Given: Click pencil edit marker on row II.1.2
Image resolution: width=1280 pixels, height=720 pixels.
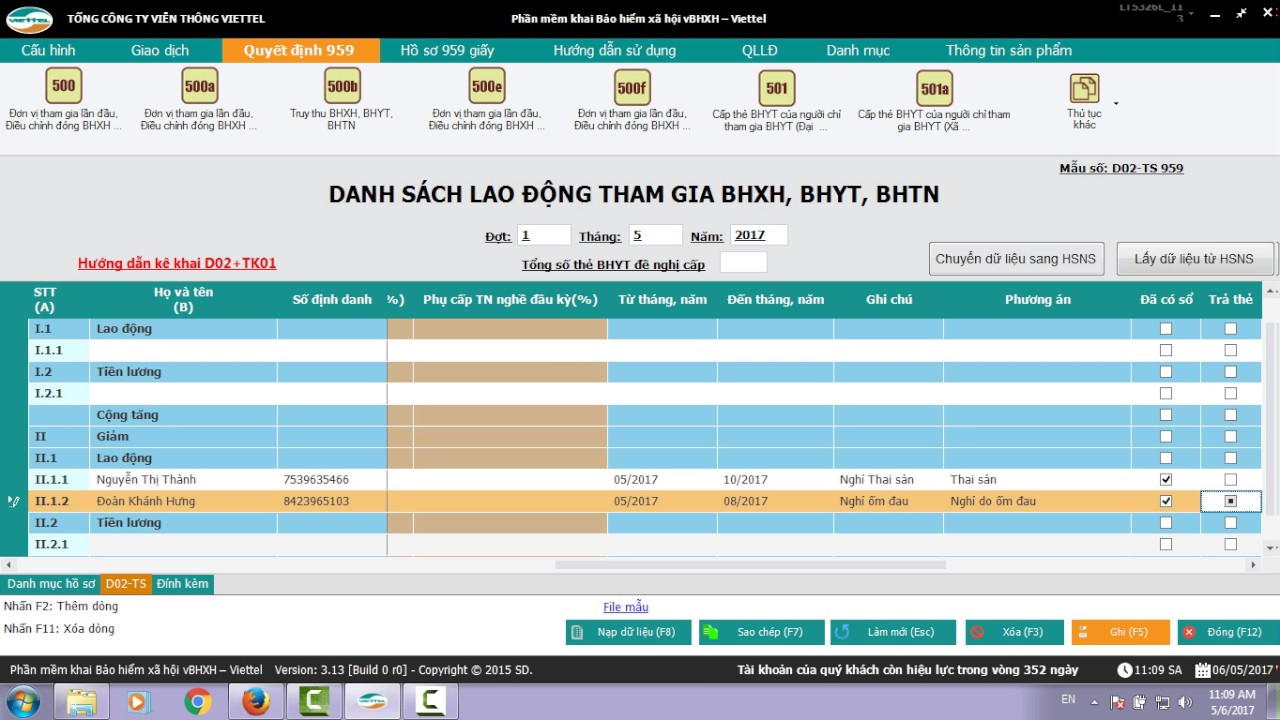Looking at the screenshot, I should tap(13, 501).
